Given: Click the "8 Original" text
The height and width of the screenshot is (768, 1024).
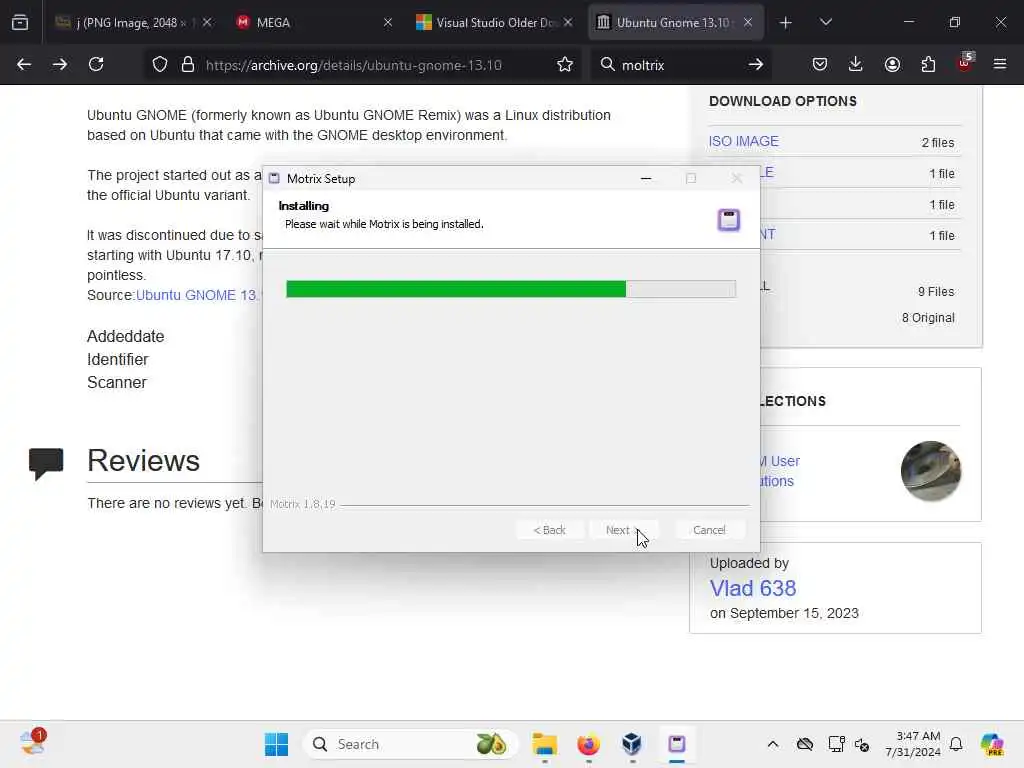Looking at the screenshot, I should 928,317.
